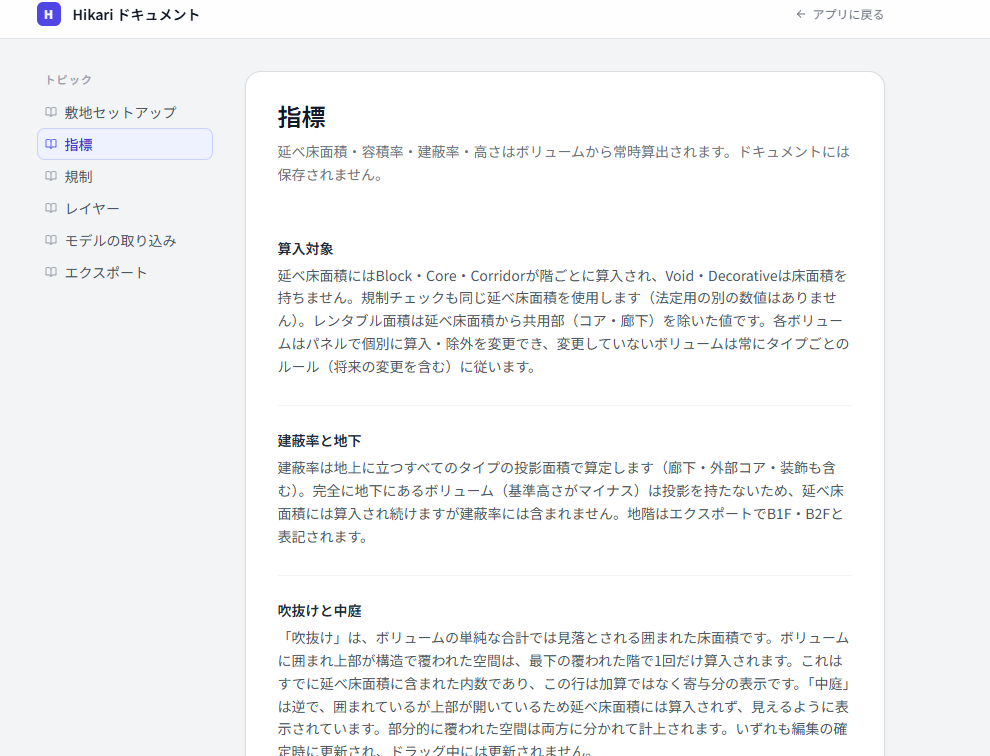Click paragraph starting 延べ床面積にはBlock・Core
Screen dimensions: 990x756
pyautogui.click(x=564, y=321)
